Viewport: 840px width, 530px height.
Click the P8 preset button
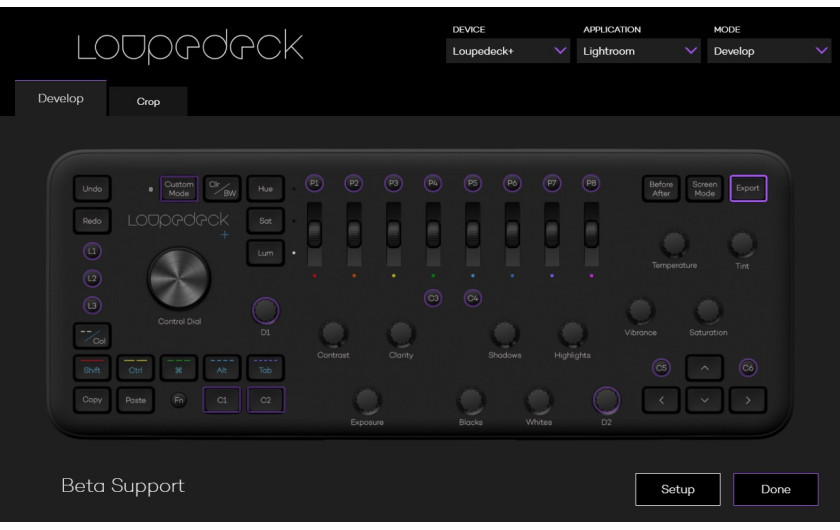[x=591, y=183]
